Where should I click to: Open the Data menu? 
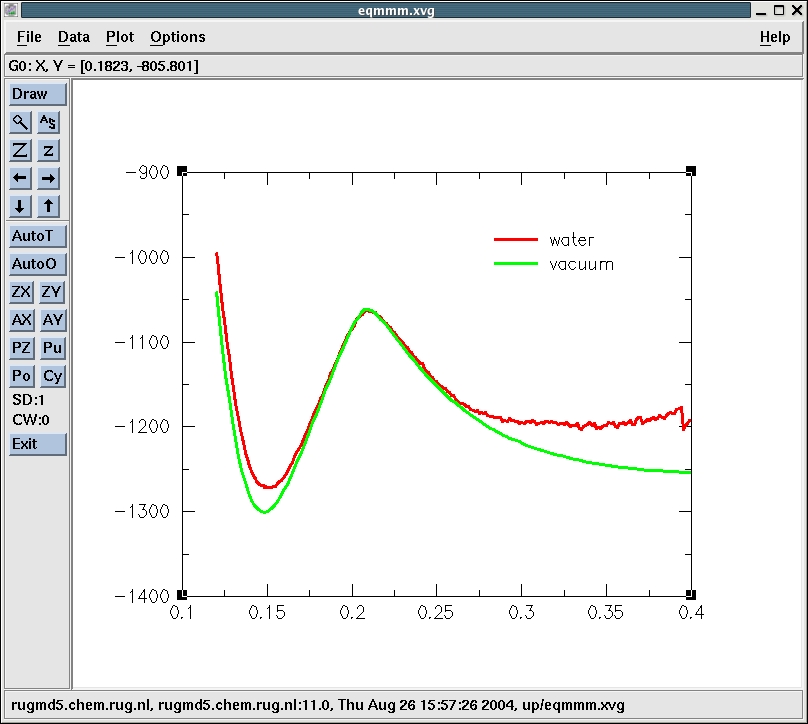click(x=74, y=37)
